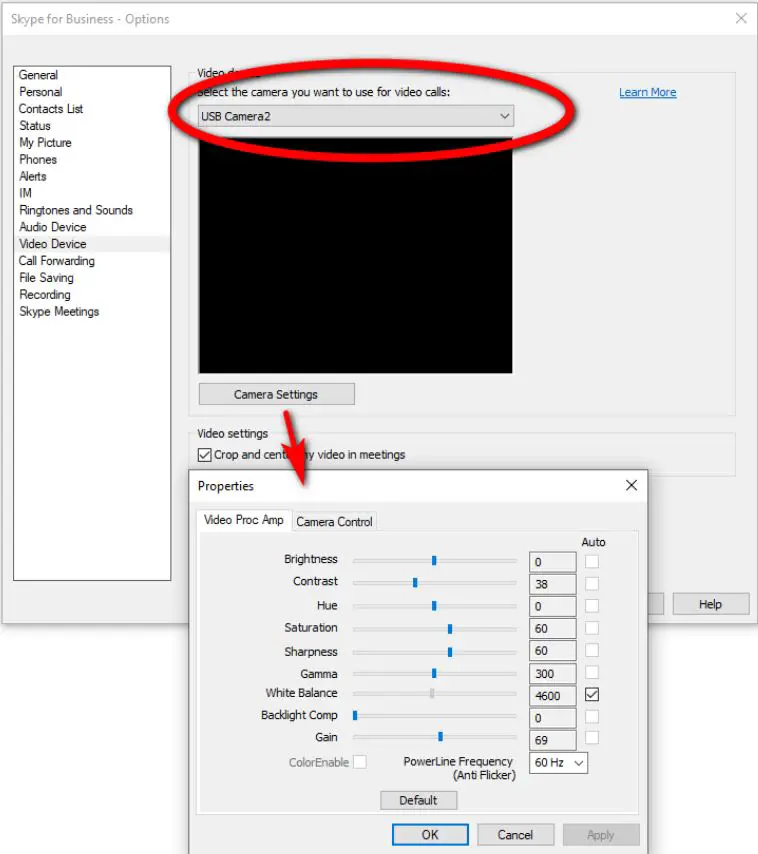Click the Brightness value field

click(x=552, y=562)
